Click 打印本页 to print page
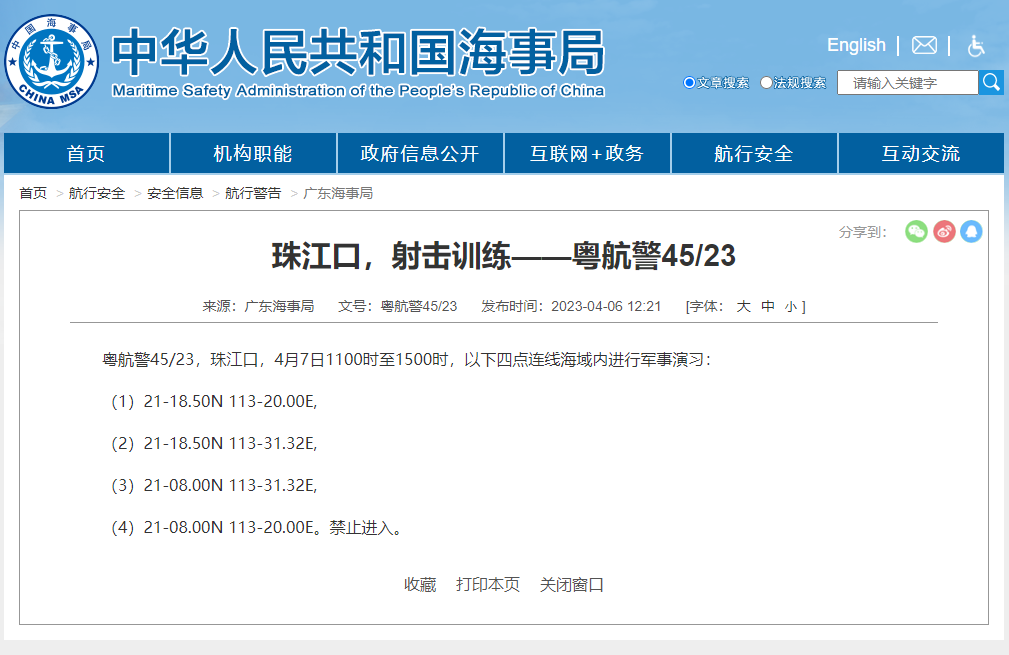The width and height of the screenshot is (1009, 655). tap(488, 585)
